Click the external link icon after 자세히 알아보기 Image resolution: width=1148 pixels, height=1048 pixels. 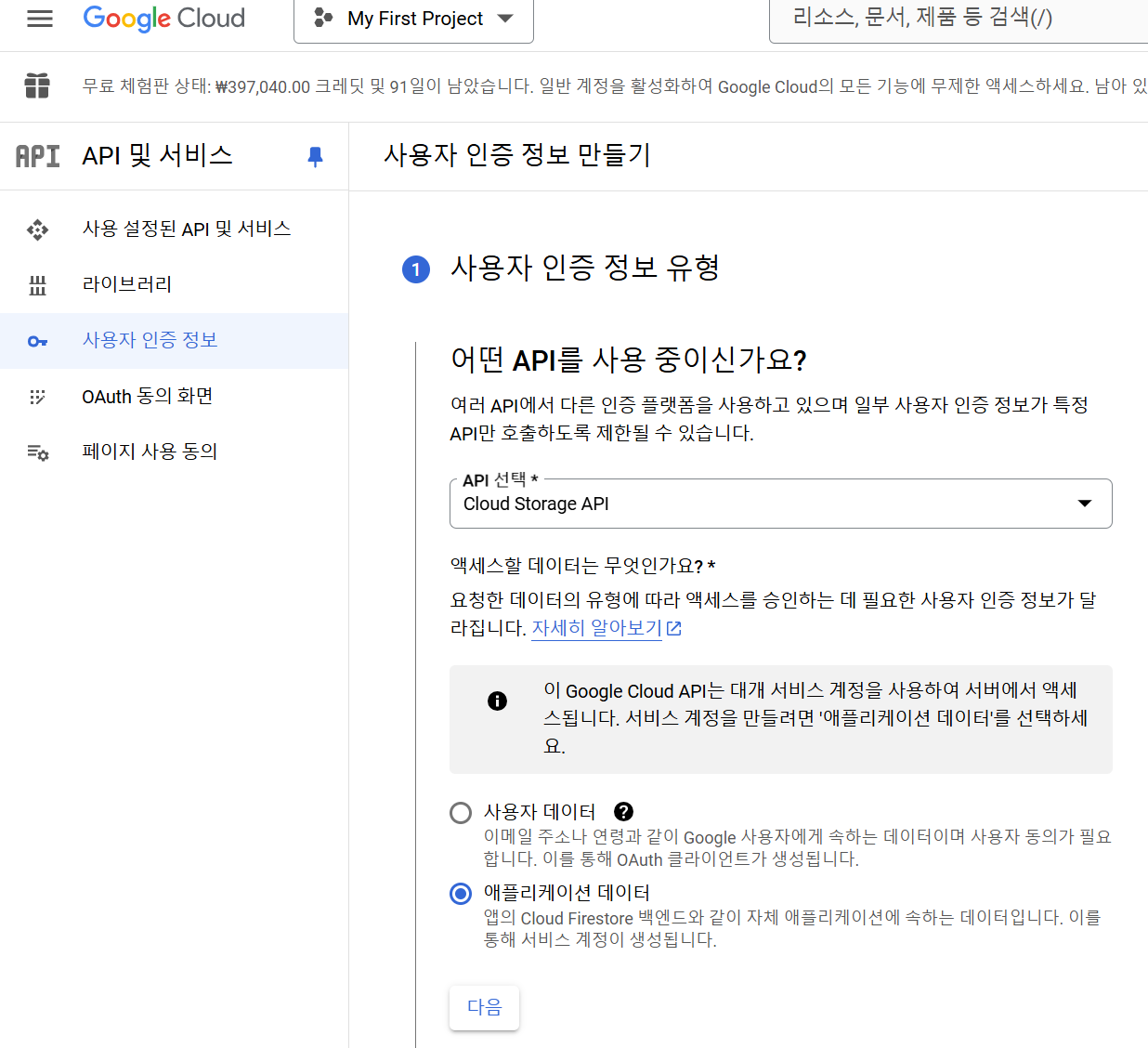point(674,629)
